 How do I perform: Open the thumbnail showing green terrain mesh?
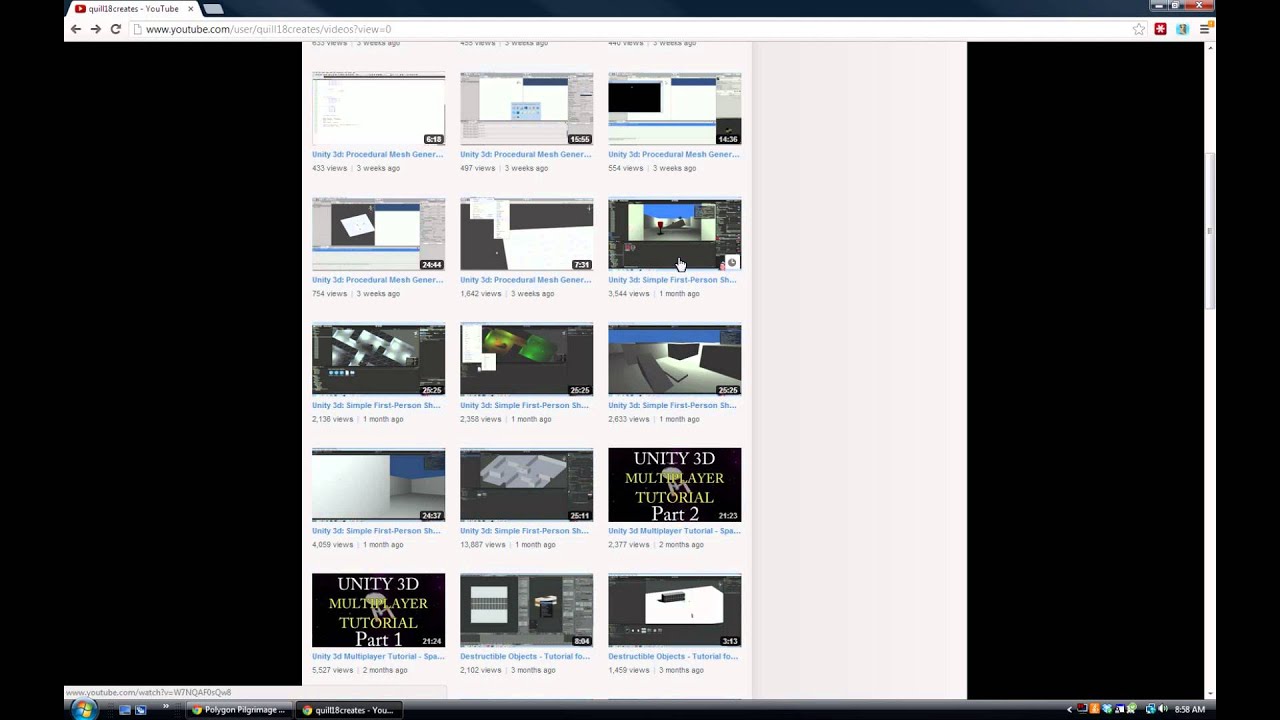pos(526,360)
